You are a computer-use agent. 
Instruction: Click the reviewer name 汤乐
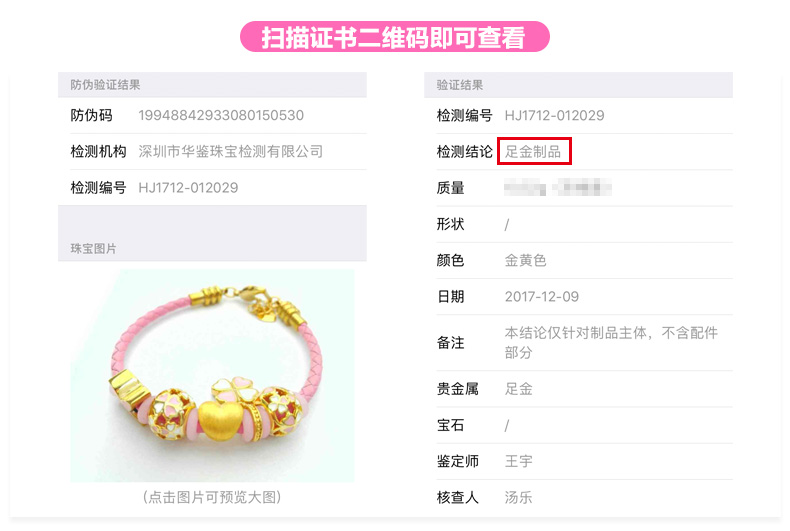518,498
